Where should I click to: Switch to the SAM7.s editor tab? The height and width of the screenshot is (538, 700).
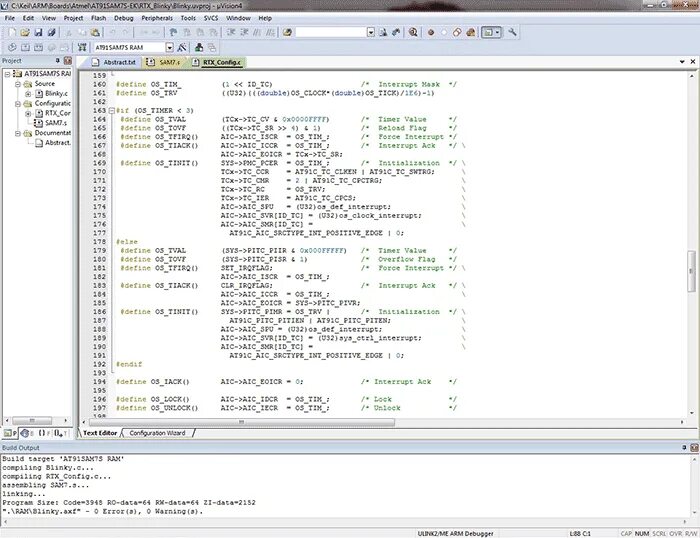(164, 63)
